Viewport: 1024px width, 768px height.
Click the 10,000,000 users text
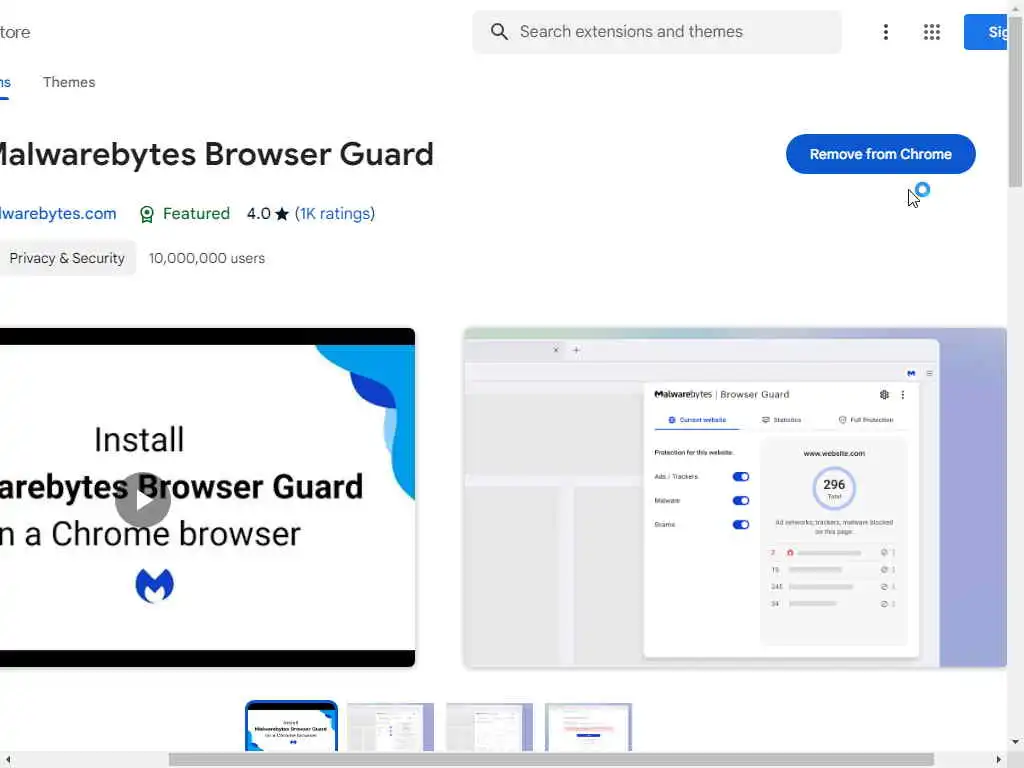click(x=207, y=258)
